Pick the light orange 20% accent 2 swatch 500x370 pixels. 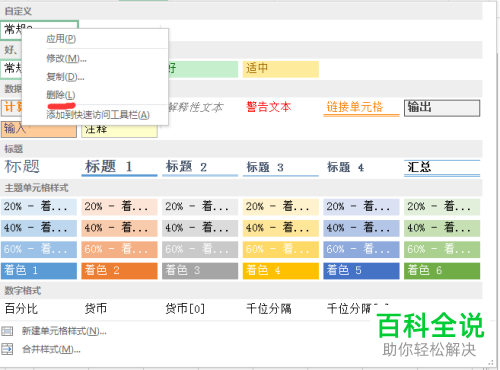point(119,207)
